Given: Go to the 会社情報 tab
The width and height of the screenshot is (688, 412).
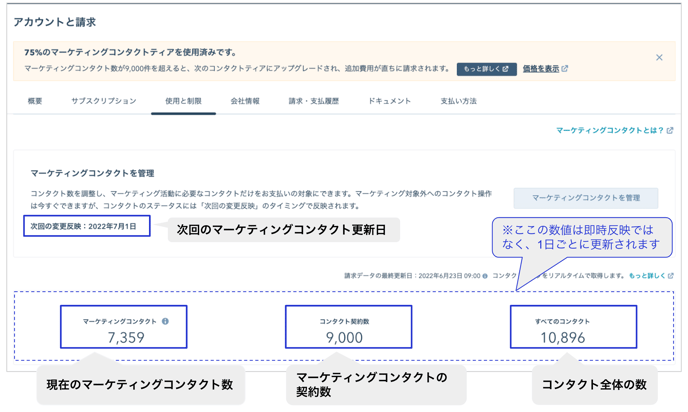Looking at the screenshot, I should click(x=245, y=101).
